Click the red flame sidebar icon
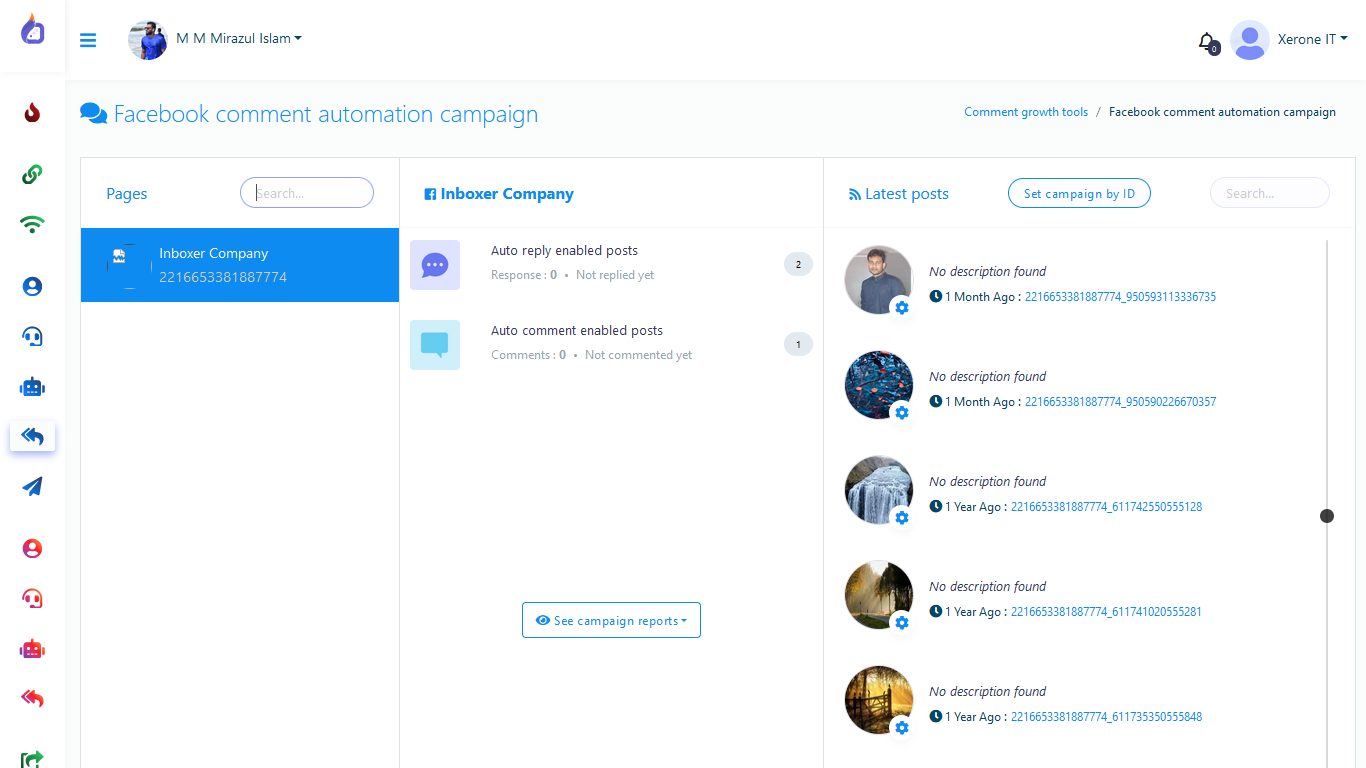Screen dimensions: 1366x768 [32, 113]
